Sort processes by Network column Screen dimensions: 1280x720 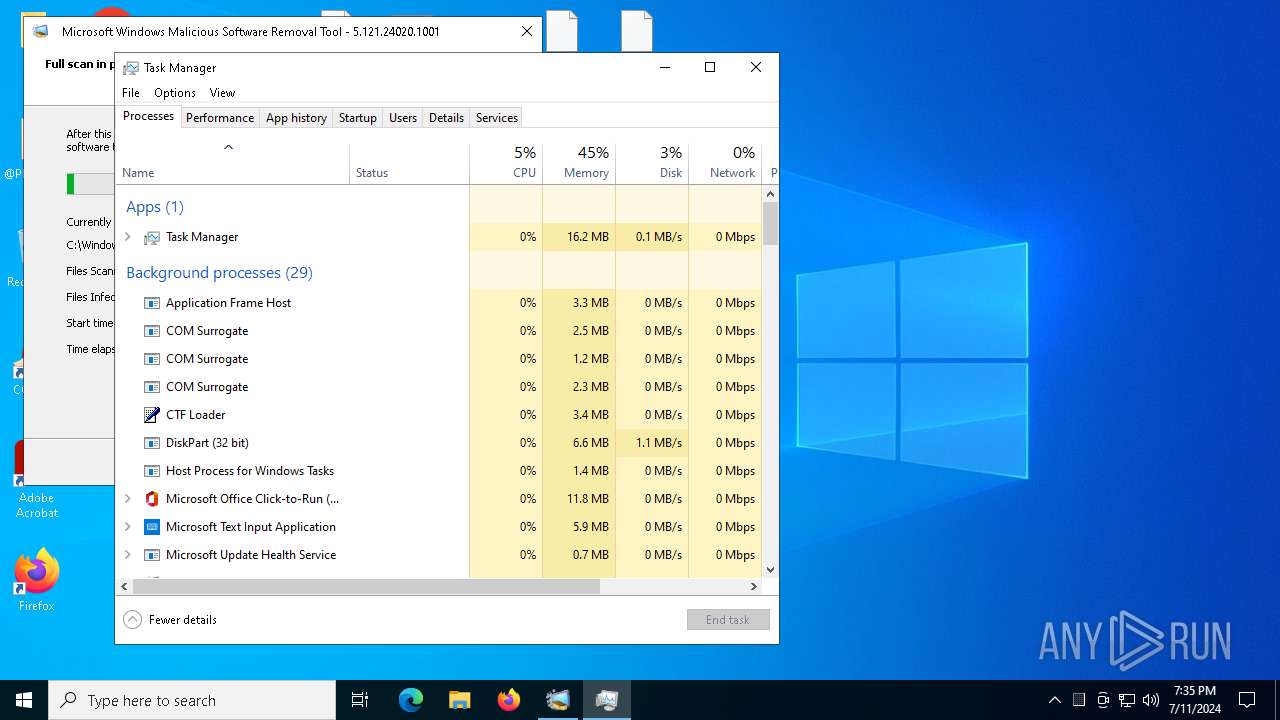coord(725,164)
